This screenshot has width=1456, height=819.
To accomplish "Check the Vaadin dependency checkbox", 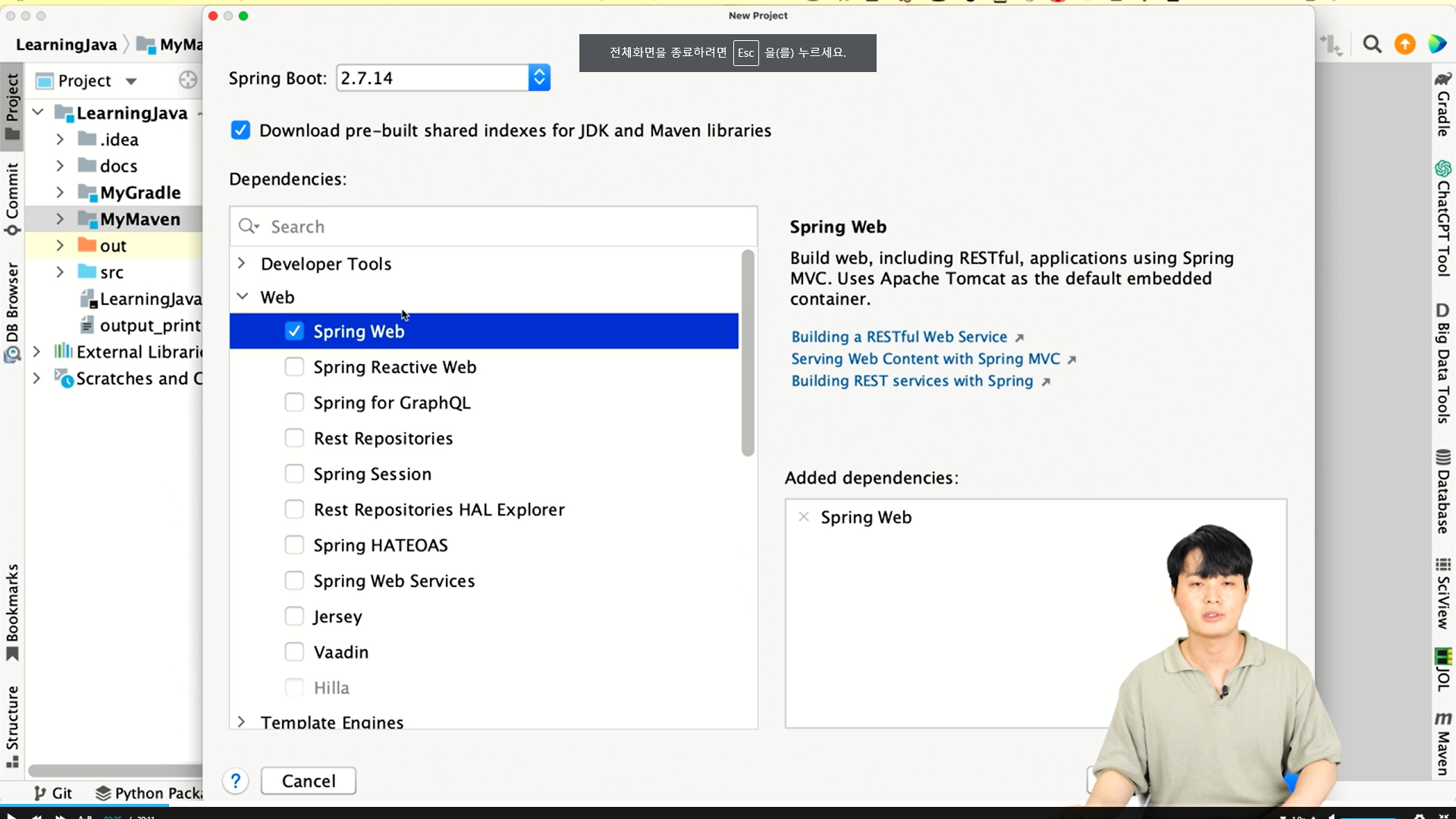I will coord(294,652).
